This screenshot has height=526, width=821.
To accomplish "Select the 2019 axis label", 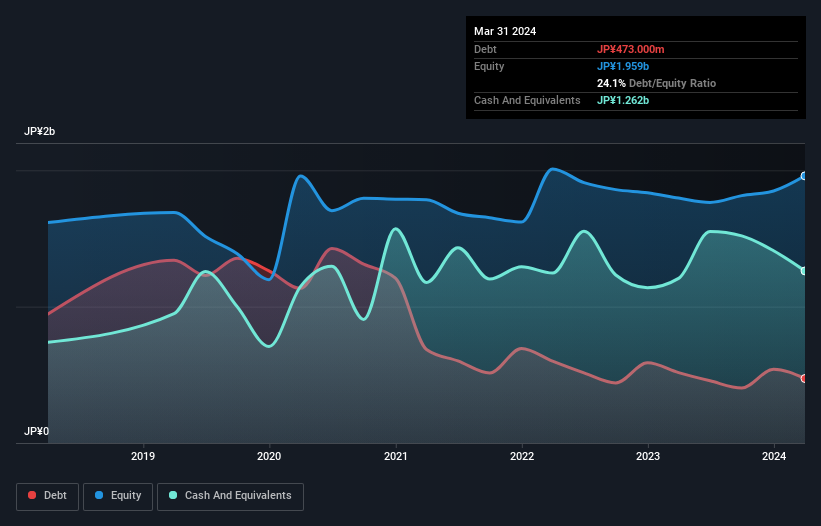I will [143, 456].
